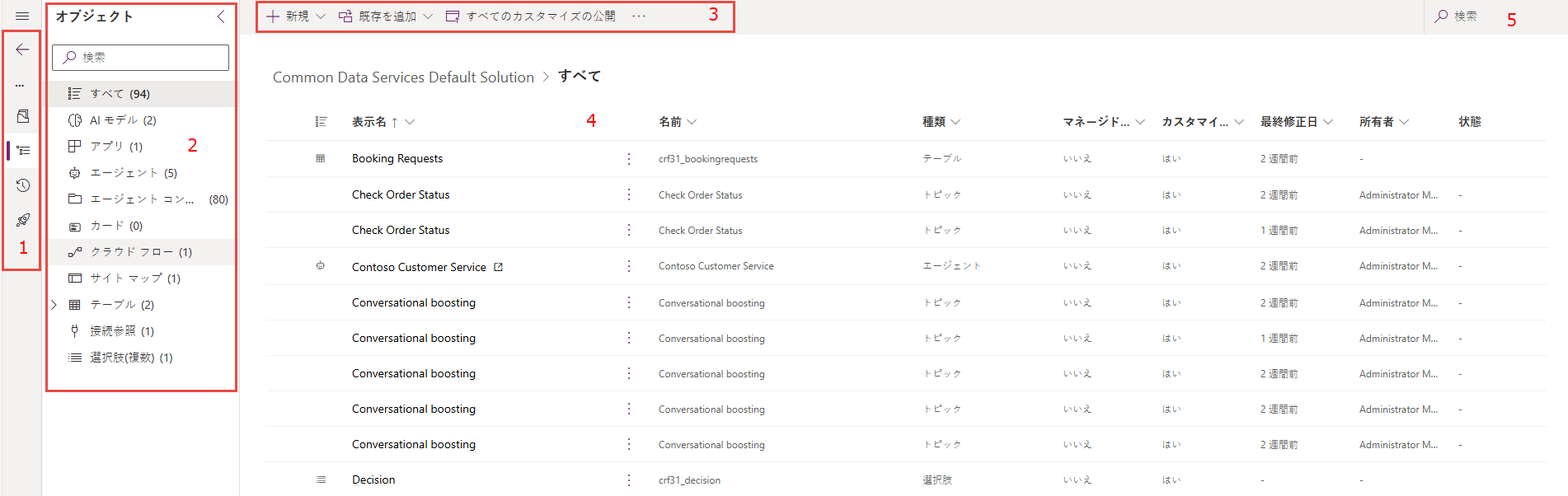Open the 最終修正日 column header menu
This screenshot has width=1568, height=496.
click(x=1297, y=122)
